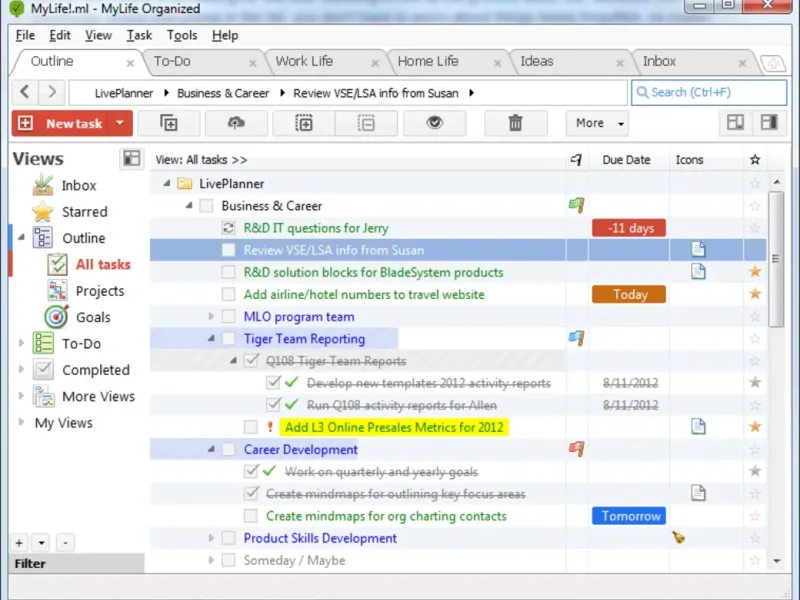800x600 pixels.
Task: Toggle star on Add L3 Online Presales row
Action: [x=755, y=427]
